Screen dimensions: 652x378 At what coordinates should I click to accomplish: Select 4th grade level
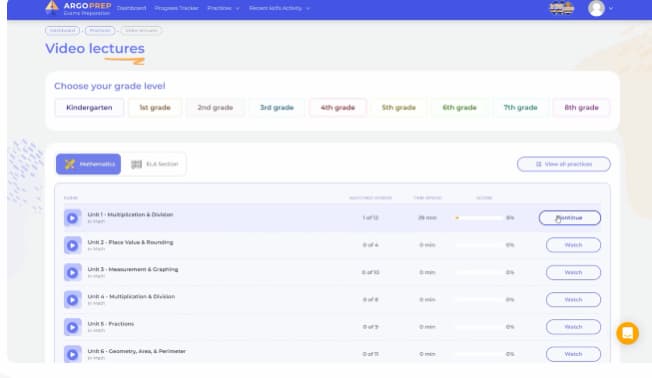click(x=338, y=108)
